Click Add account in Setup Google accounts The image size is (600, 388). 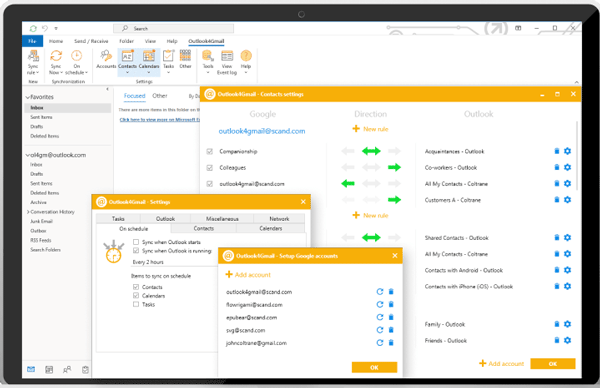click(x=248, y=275)
